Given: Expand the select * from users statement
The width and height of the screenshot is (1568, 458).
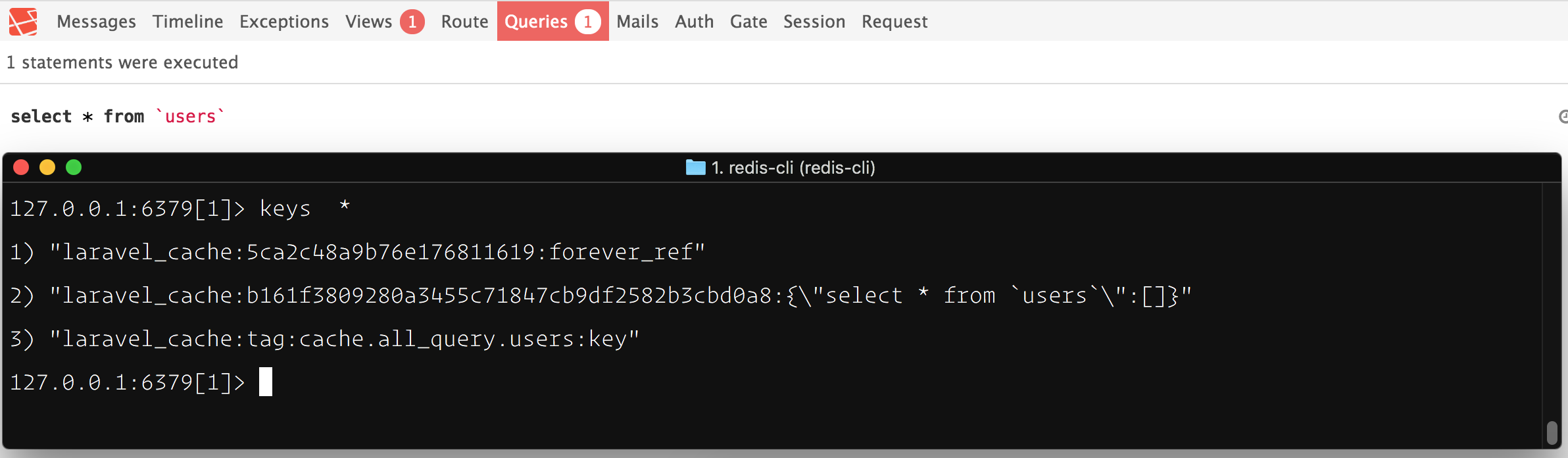Looking at the screenshot, I should (118, 116).
